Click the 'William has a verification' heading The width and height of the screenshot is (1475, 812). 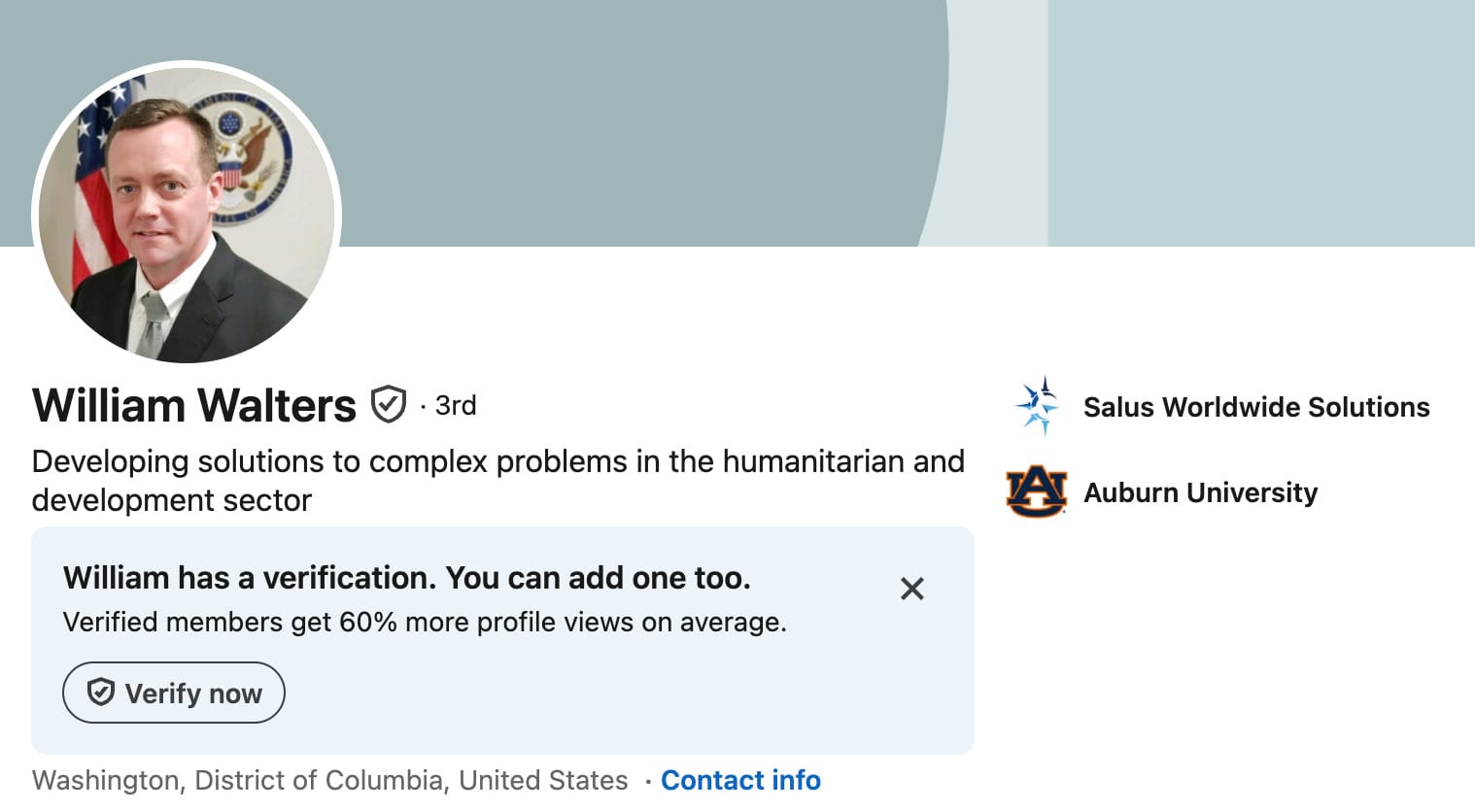coord(407,578)
